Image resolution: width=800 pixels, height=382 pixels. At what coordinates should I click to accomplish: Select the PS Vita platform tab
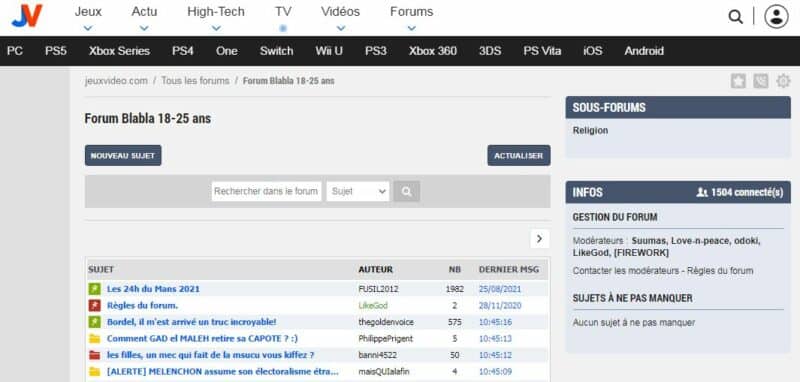point(542,51)
